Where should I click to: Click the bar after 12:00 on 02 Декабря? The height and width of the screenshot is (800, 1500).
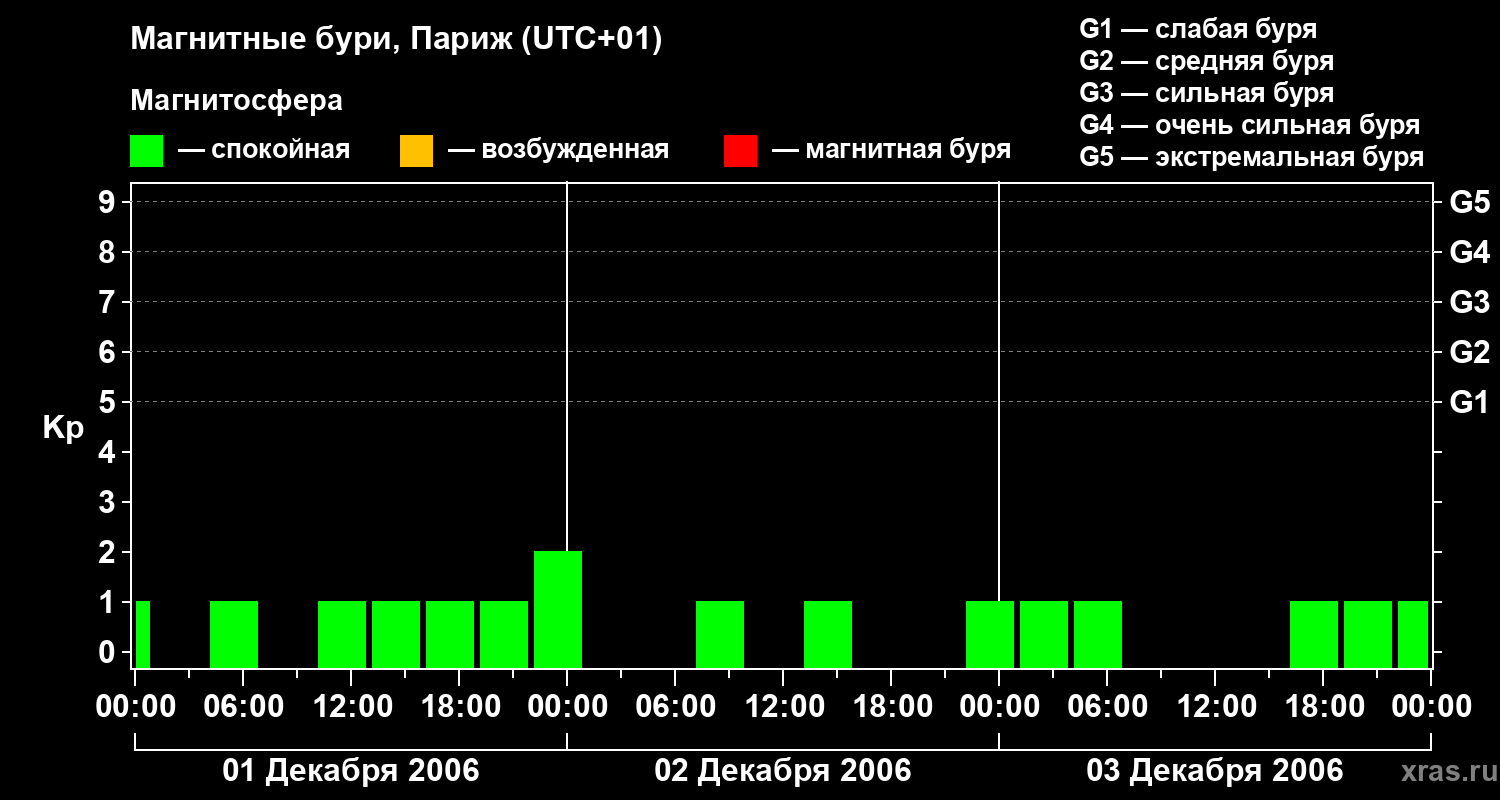828,634
